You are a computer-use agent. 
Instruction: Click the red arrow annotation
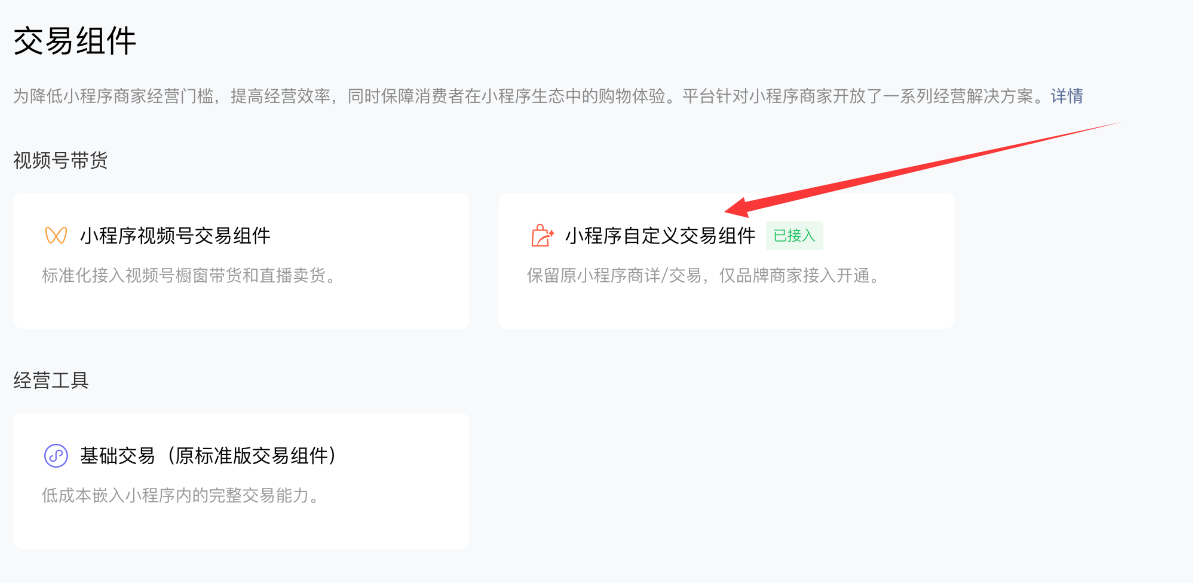[921, 166]
